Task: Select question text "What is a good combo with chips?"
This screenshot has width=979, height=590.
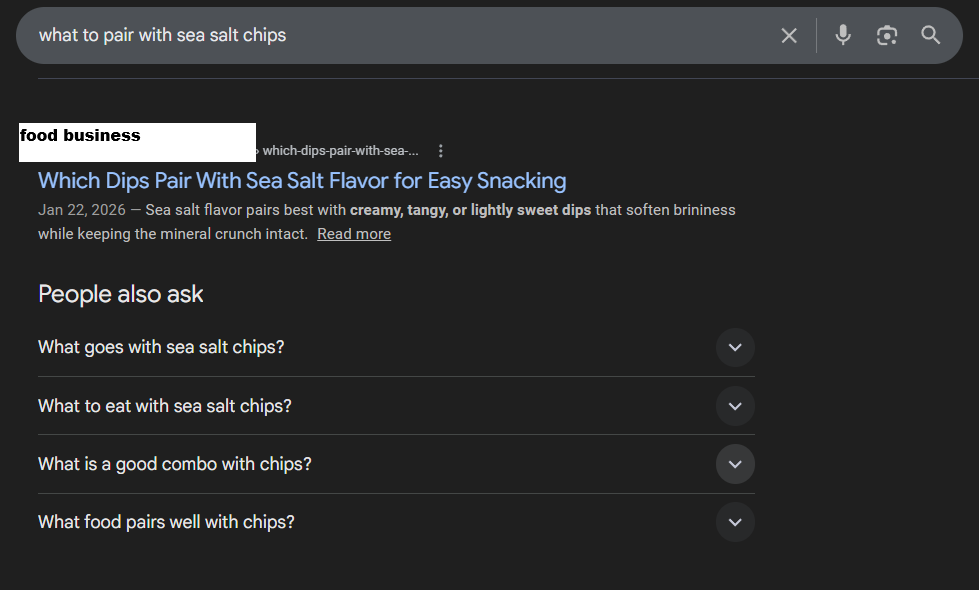Action: [x=175, y=464]
